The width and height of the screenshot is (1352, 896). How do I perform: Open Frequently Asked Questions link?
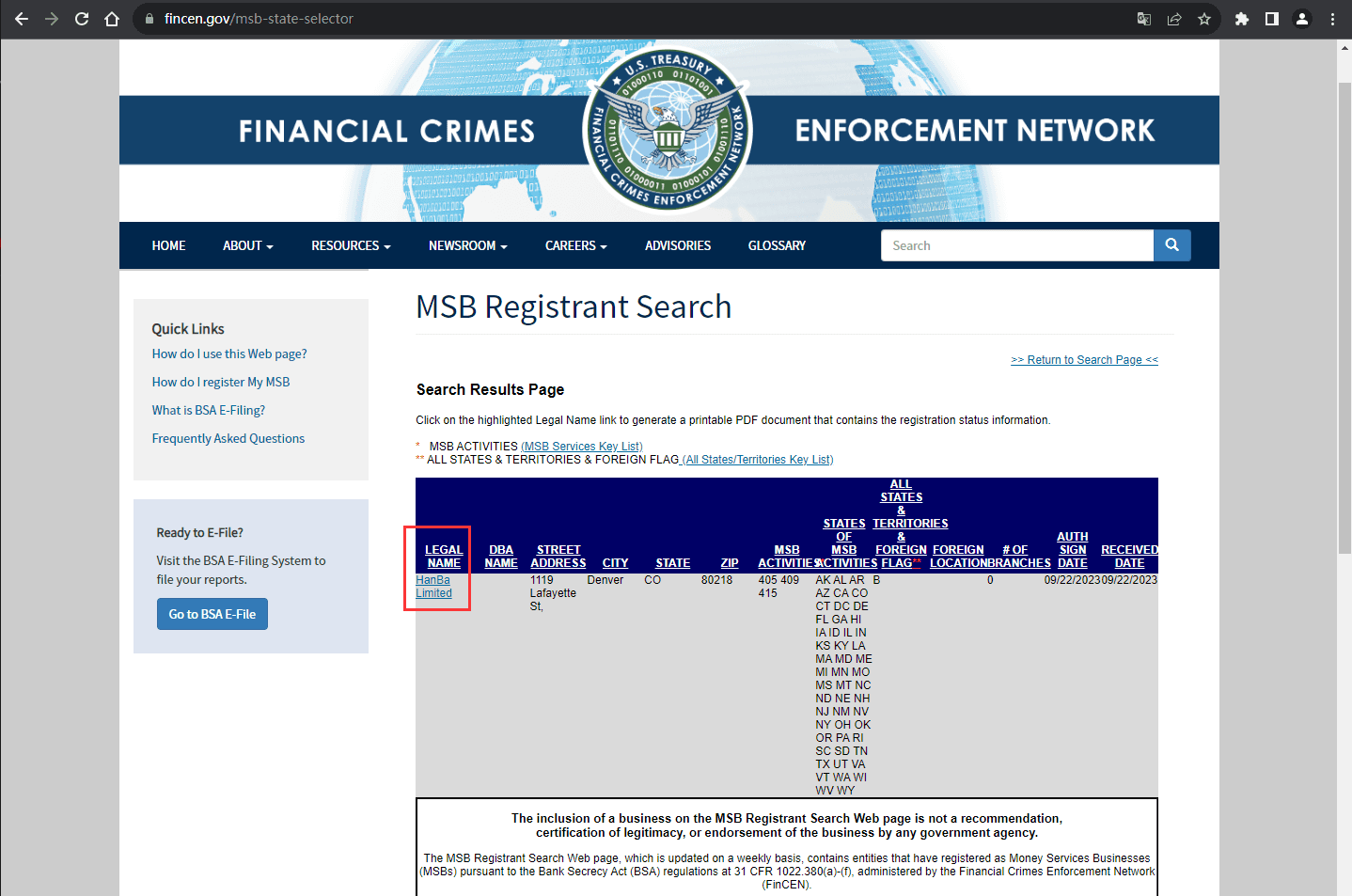[228, 438]
